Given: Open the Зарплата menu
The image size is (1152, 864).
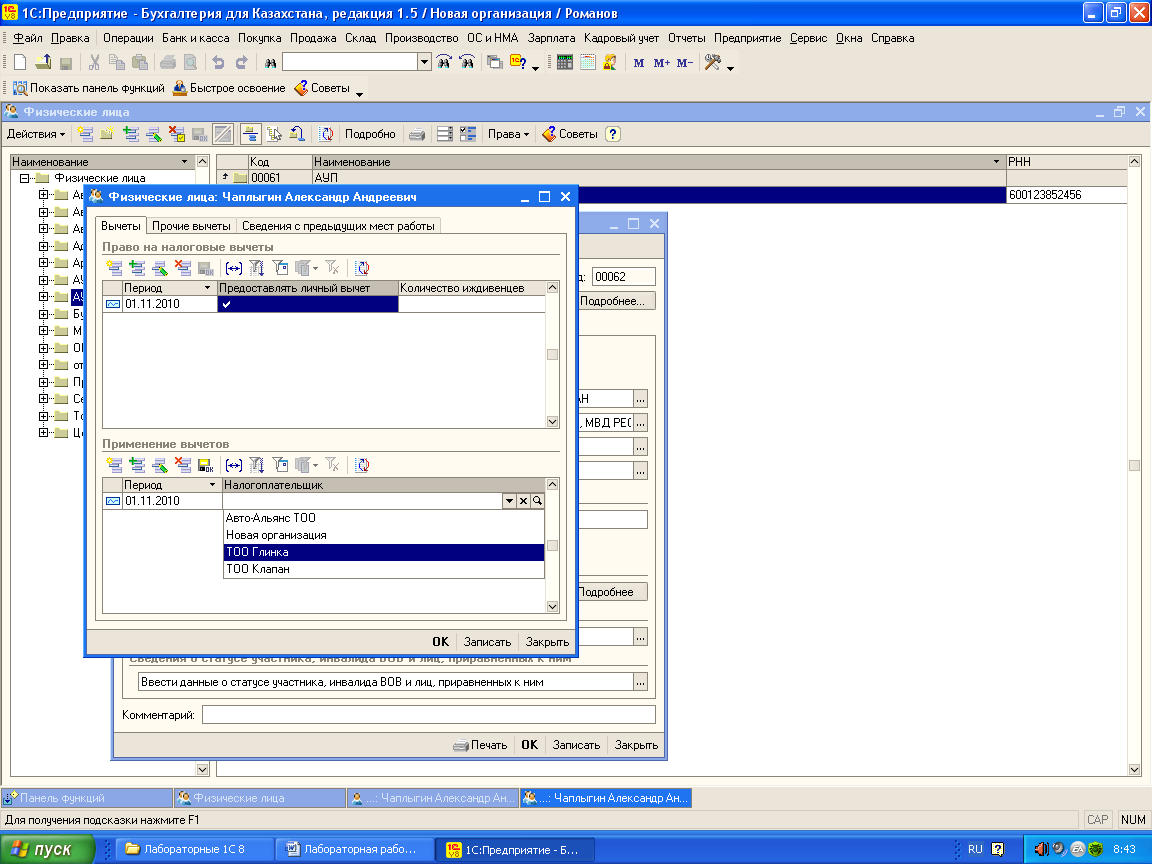Looking at the screenshot, I should (551, 38).
